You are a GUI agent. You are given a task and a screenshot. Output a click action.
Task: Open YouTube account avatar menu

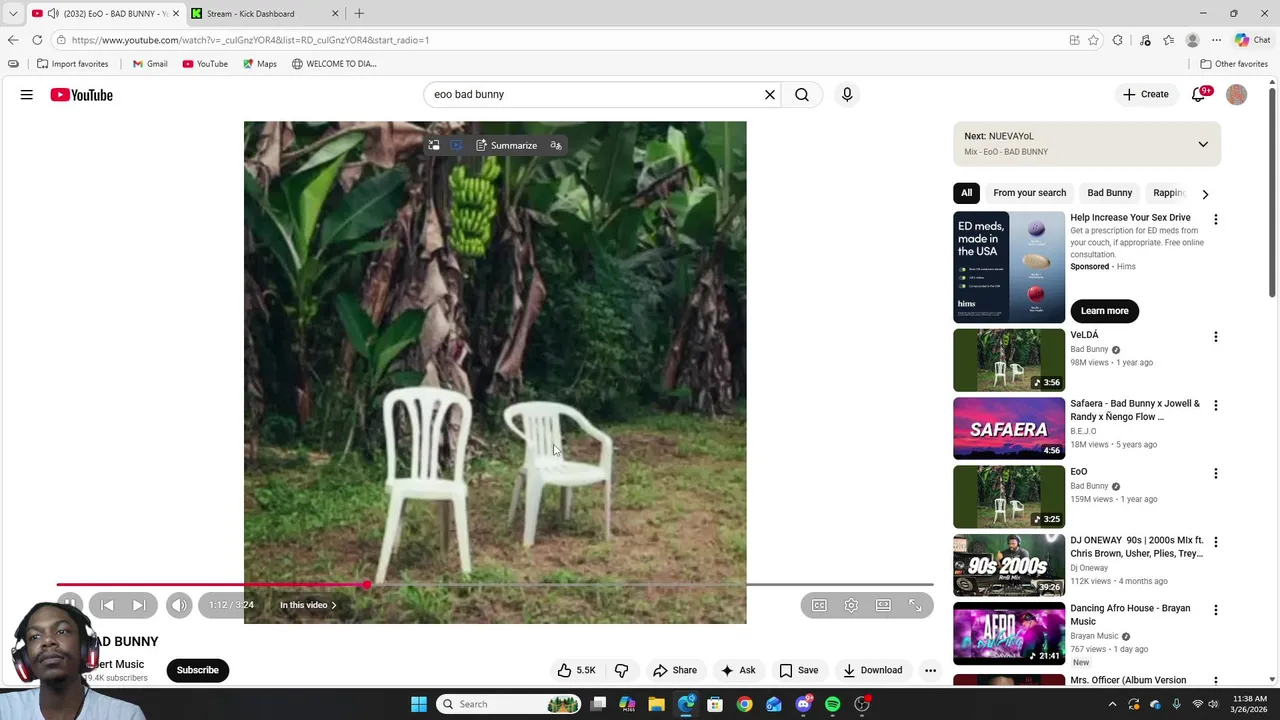tap(1237, 95)
